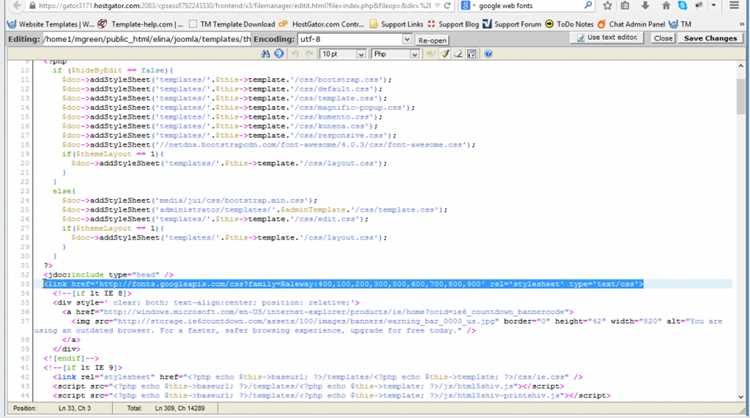Open HostGator.com Contr... bookmark
750x418 pixels.
pyautogui.click(x=322, y=24)
